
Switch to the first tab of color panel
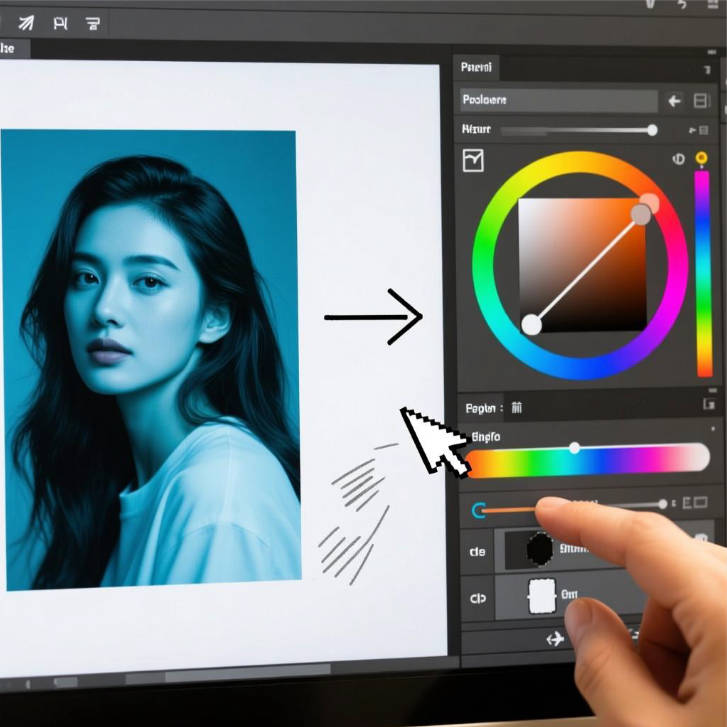tap(475, 68)
